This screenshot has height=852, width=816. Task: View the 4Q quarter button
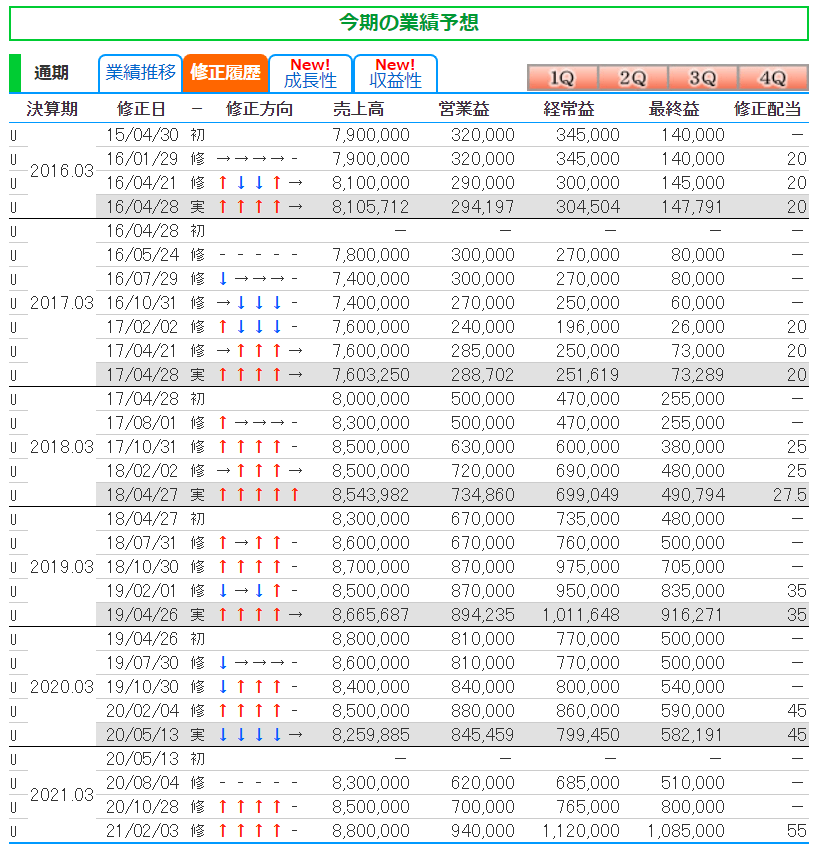[772, 78]
